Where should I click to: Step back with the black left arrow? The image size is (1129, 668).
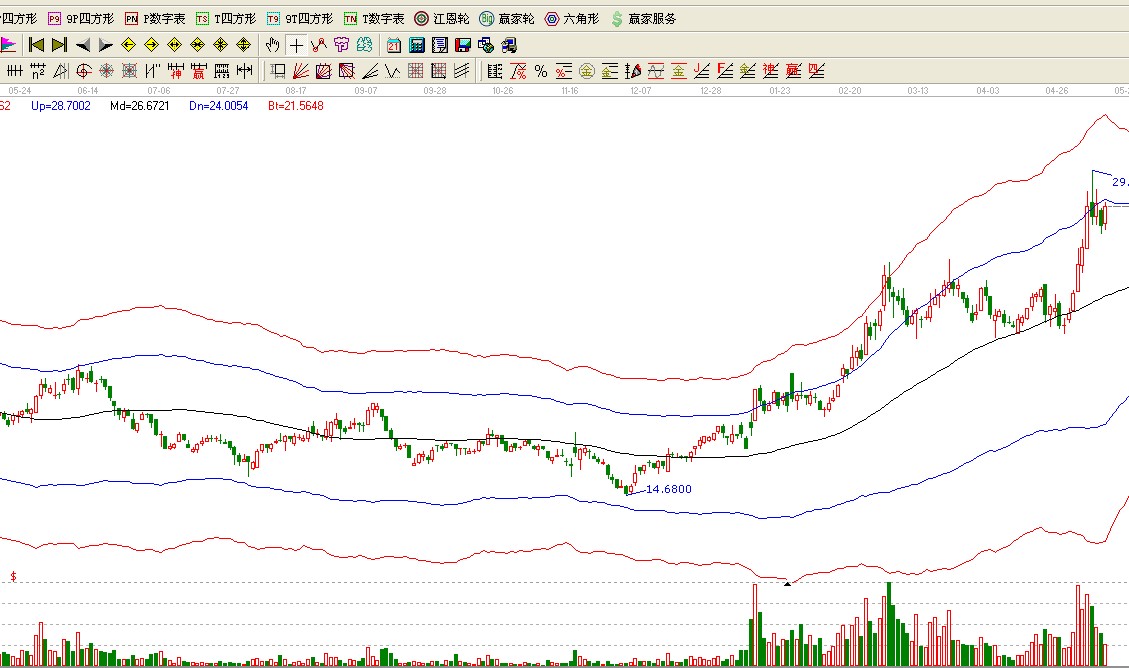coord(83,45)
